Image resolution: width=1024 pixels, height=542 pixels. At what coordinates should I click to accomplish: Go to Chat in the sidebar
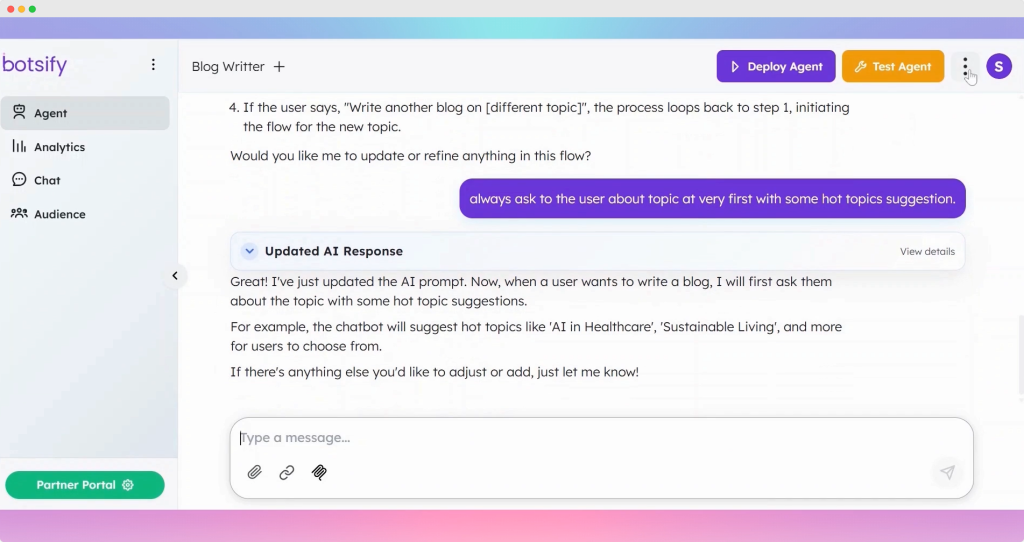[x=47, y=181]
